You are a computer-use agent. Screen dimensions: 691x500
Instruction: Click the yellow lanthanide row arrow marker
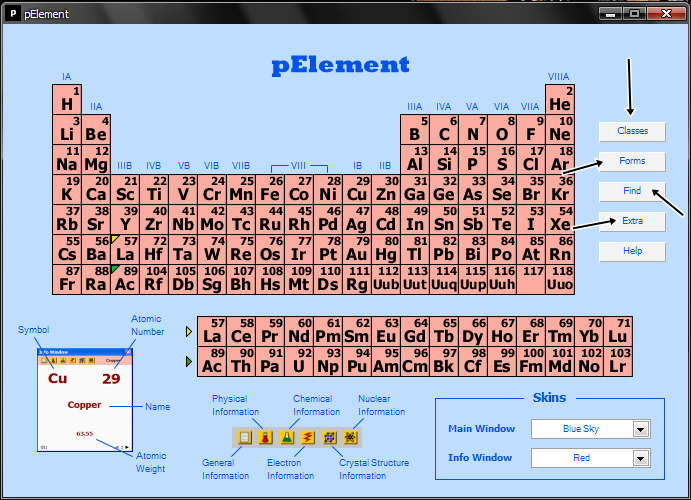[189, 332]
